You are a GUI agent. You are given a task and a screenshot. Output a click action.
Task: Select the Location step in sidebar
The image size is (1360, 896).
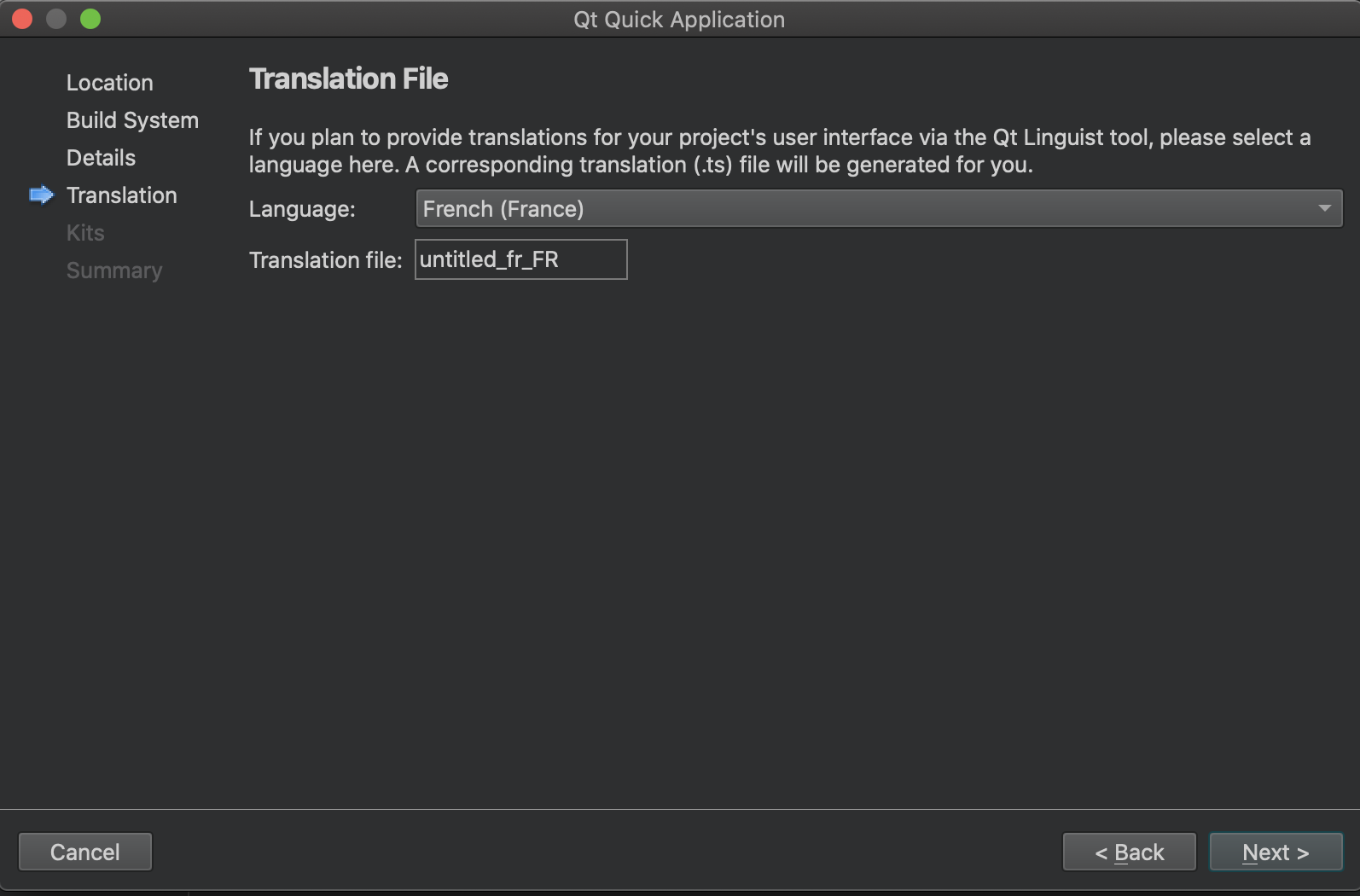pos(110,83)
